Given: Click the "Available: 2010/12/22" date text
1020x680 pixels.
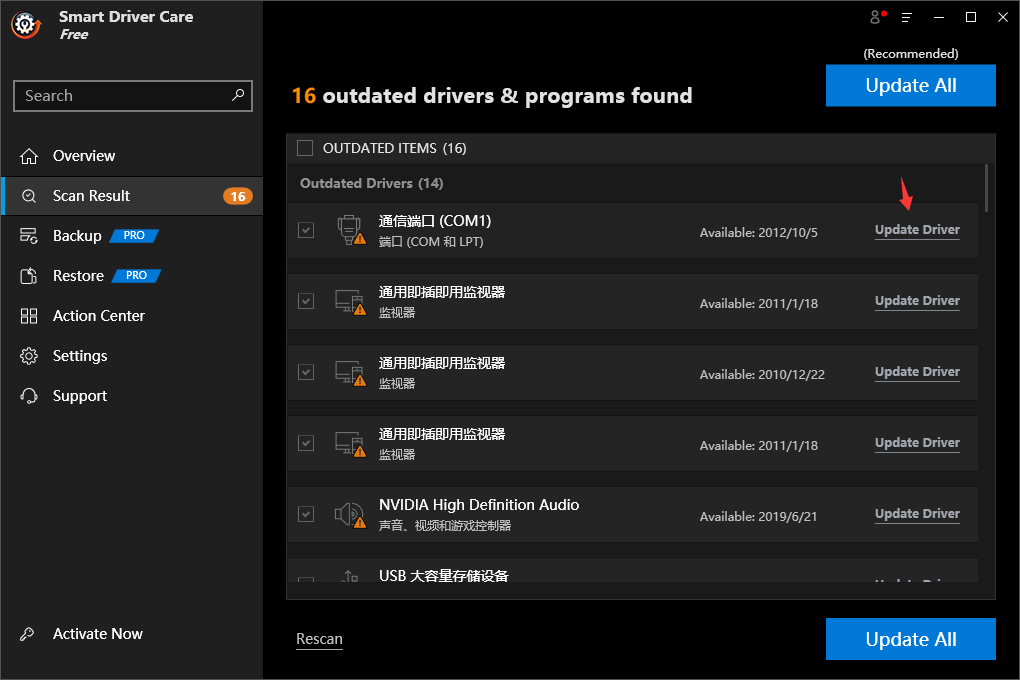Looking at the screenshot, I should (762, 374).
